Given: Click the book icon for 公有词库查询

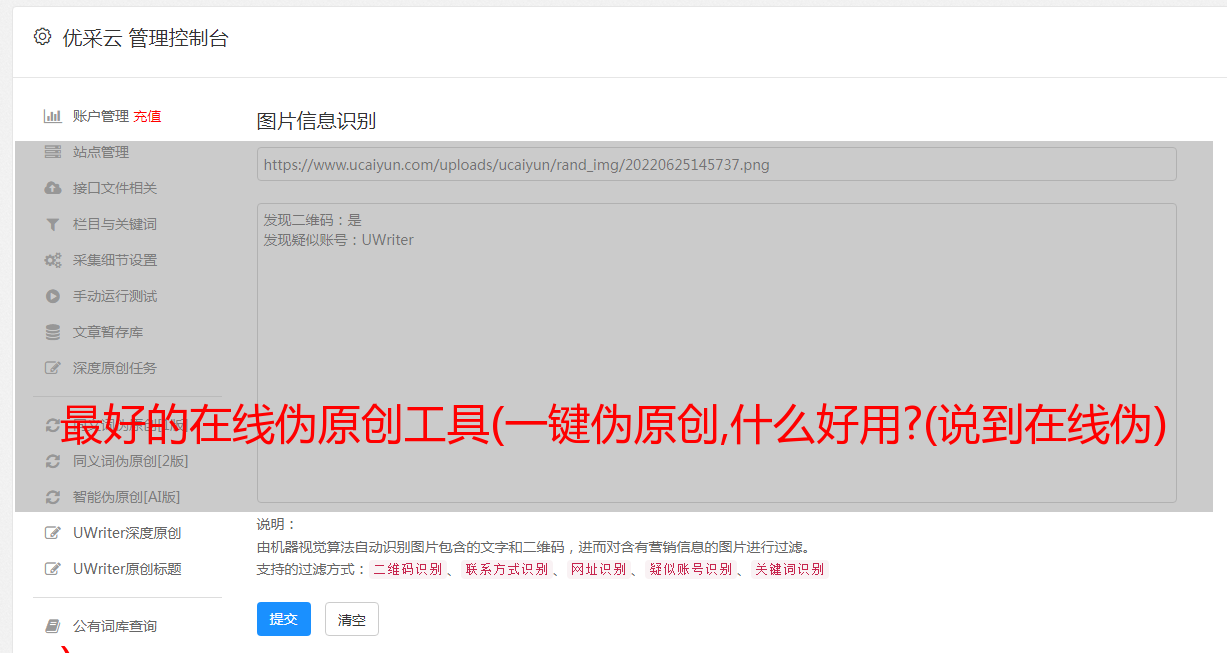Looking at the screenshot, I should pyautogui.click(x=53, y=626).
